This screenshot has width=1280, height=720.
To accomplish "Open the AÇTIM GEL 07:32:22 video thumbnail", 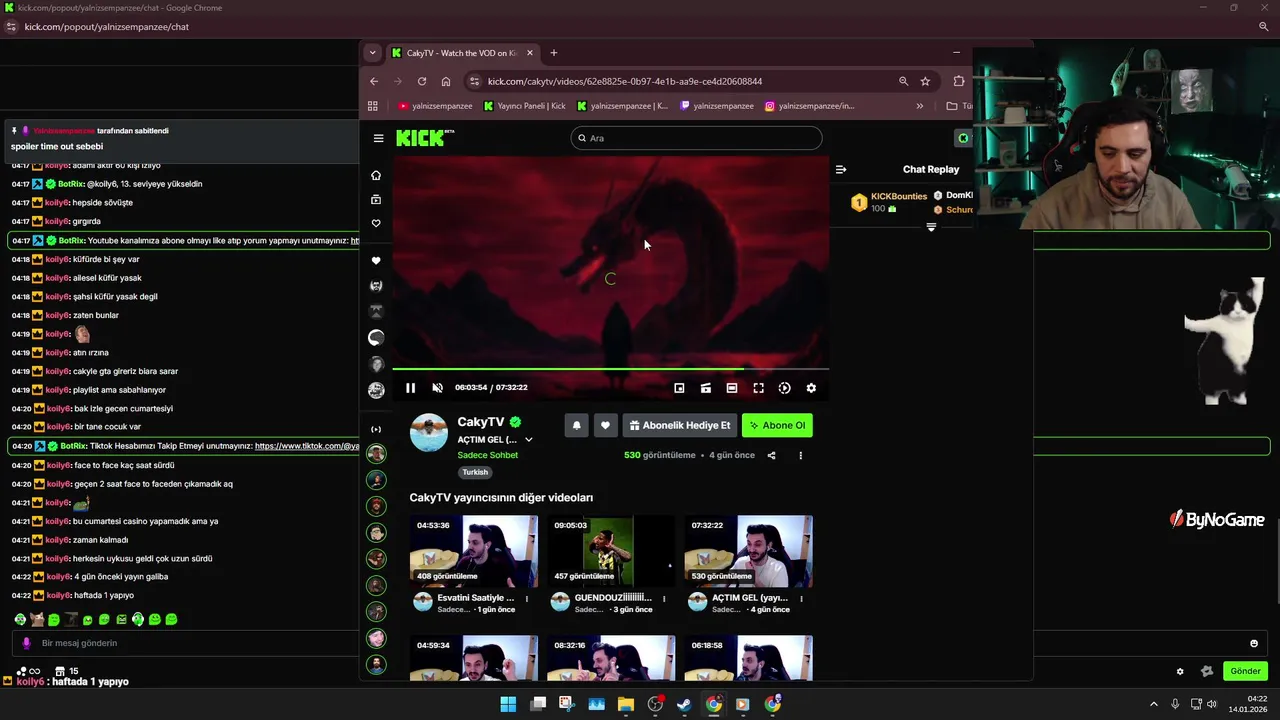I will click(x=748, y=550).
